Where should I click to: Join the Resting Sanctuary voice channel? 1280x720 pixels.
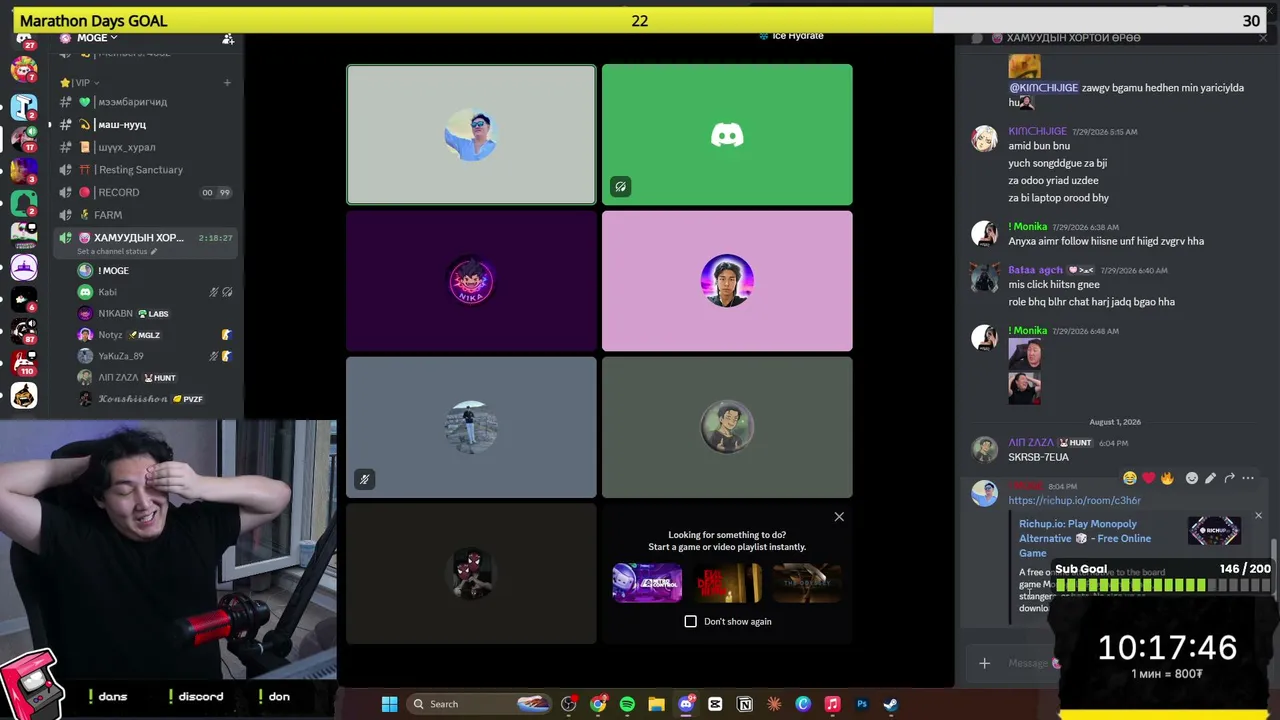(x=145, y=170)
